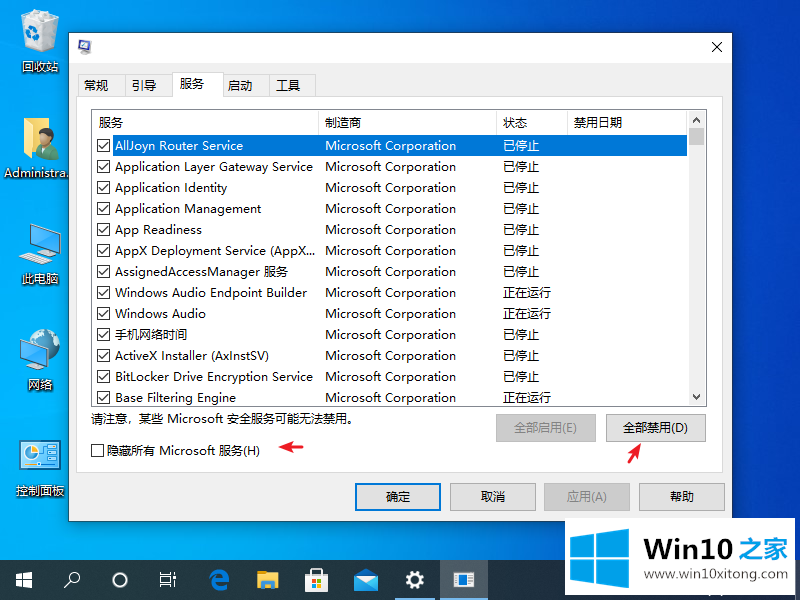Sort by 禁用日期 column header
This screenshot has height=600, width=800.
point(627,122)
